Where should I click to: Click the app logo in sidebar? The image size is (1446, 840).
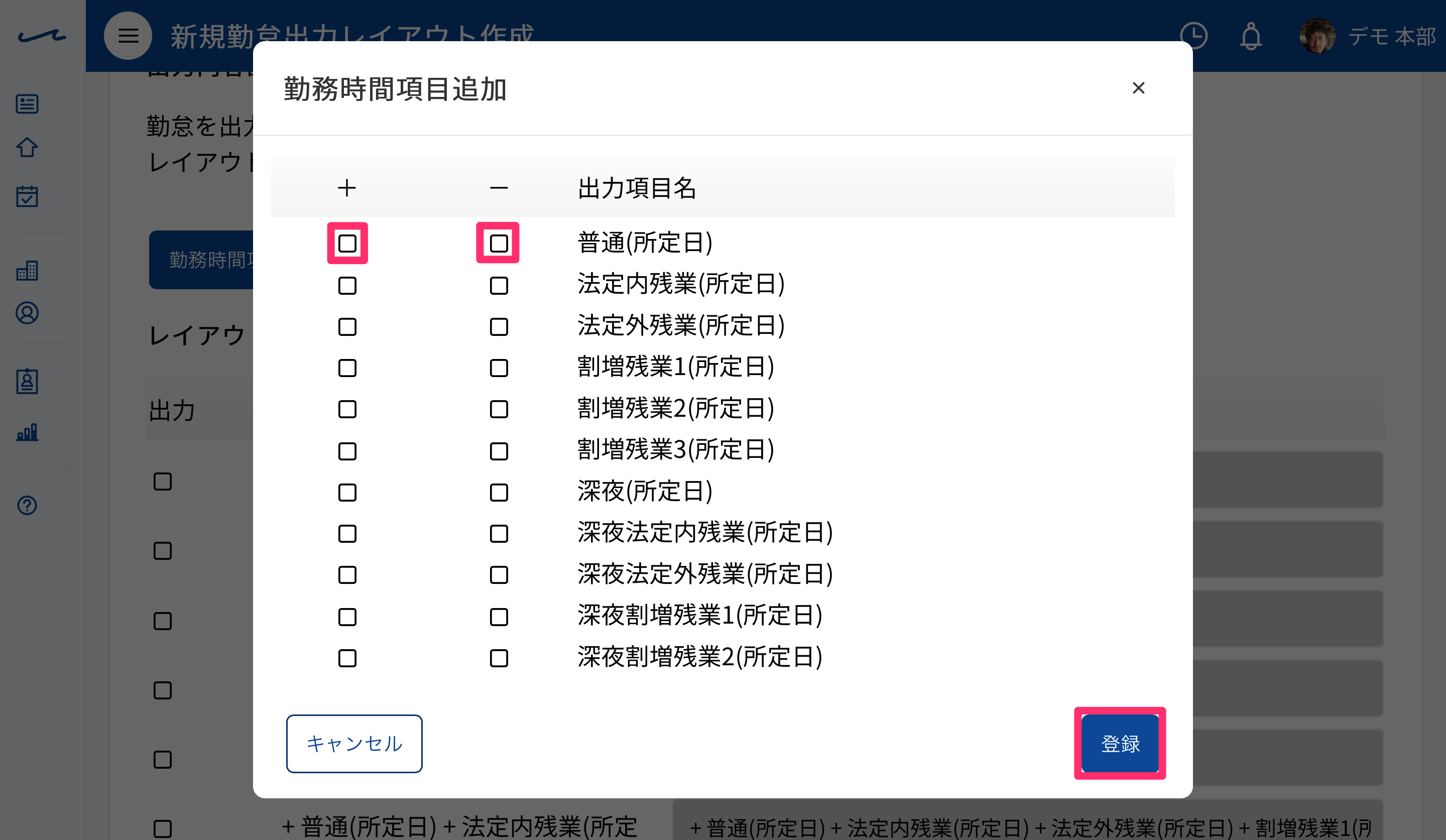pyautogui.click(x=42, y=36)
